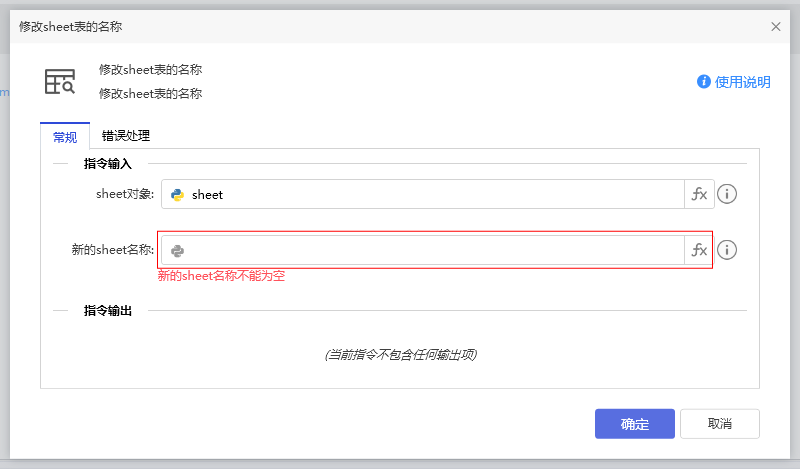Click into the sheet对象 input containing sheet

pyautogui.click(x=430, y=195)
